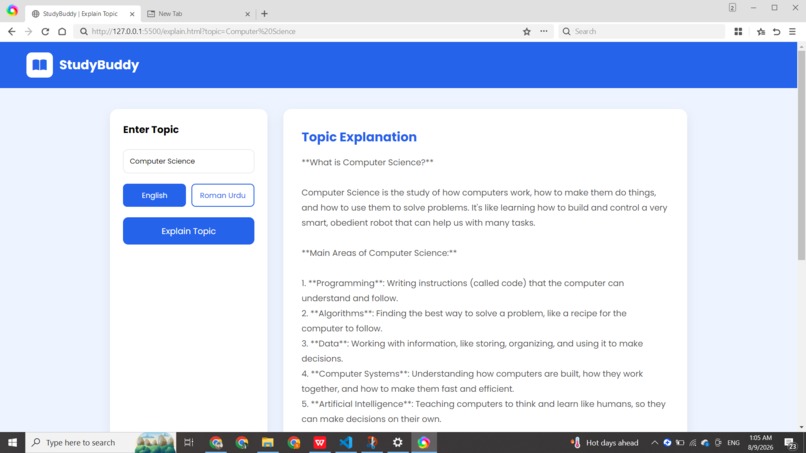Click the StudyBuddy brand name

click(x=99, y=65)
